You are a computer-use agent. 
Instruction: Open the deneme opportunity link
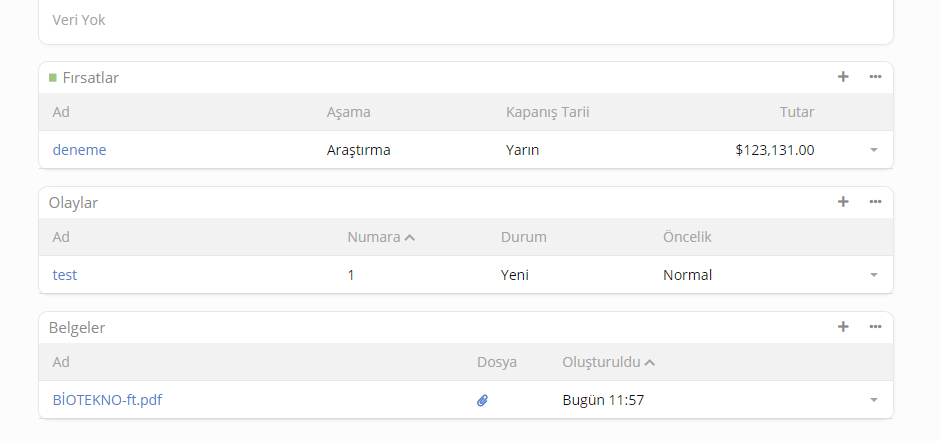point(79,150)
